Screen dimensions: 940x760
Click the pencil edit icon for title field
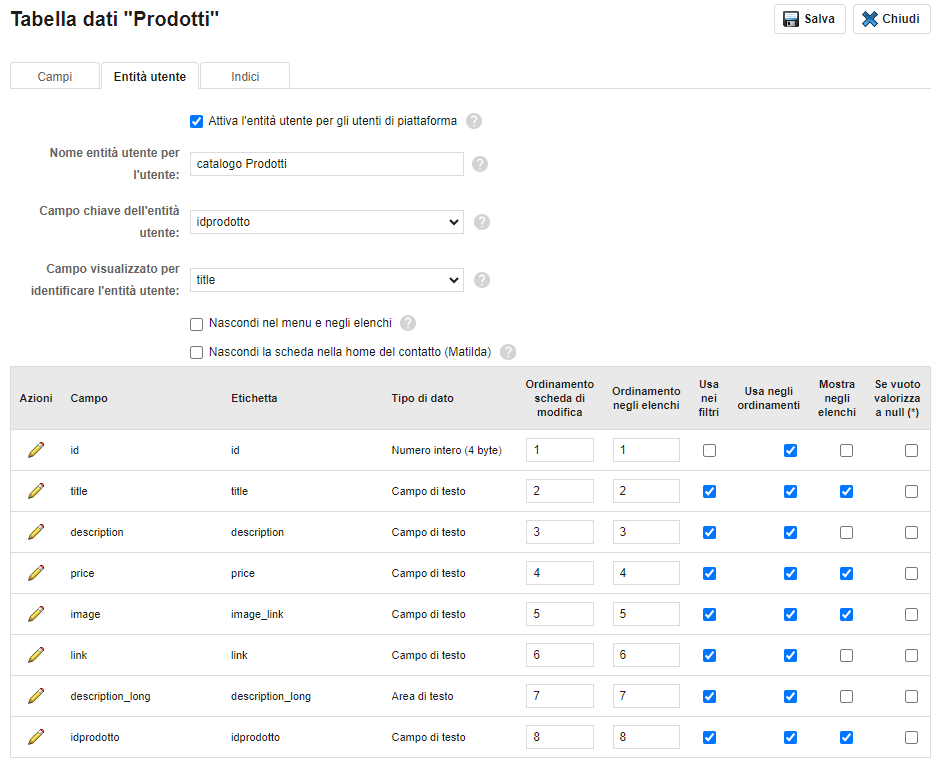[x=36, y=491]
